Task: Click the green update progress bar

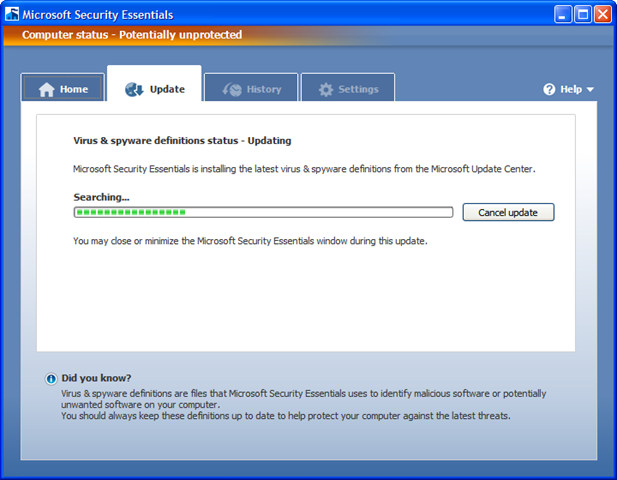Action: (263, 212)
